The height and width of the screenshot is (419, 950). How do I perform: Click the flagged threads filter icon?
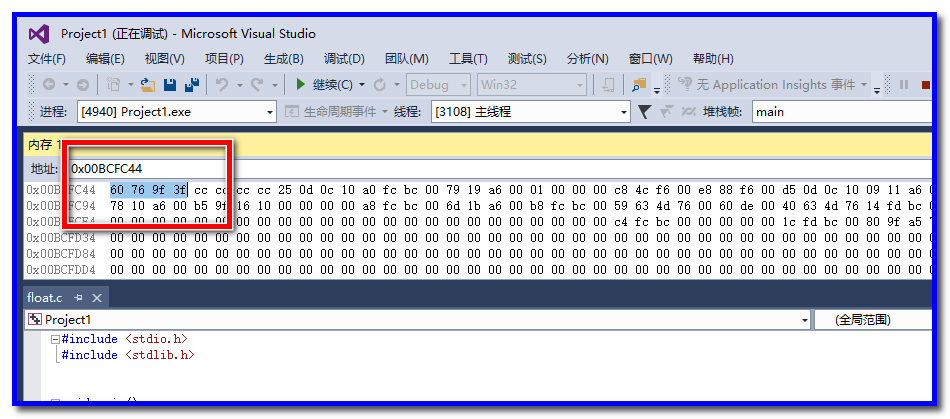[666, 111]
